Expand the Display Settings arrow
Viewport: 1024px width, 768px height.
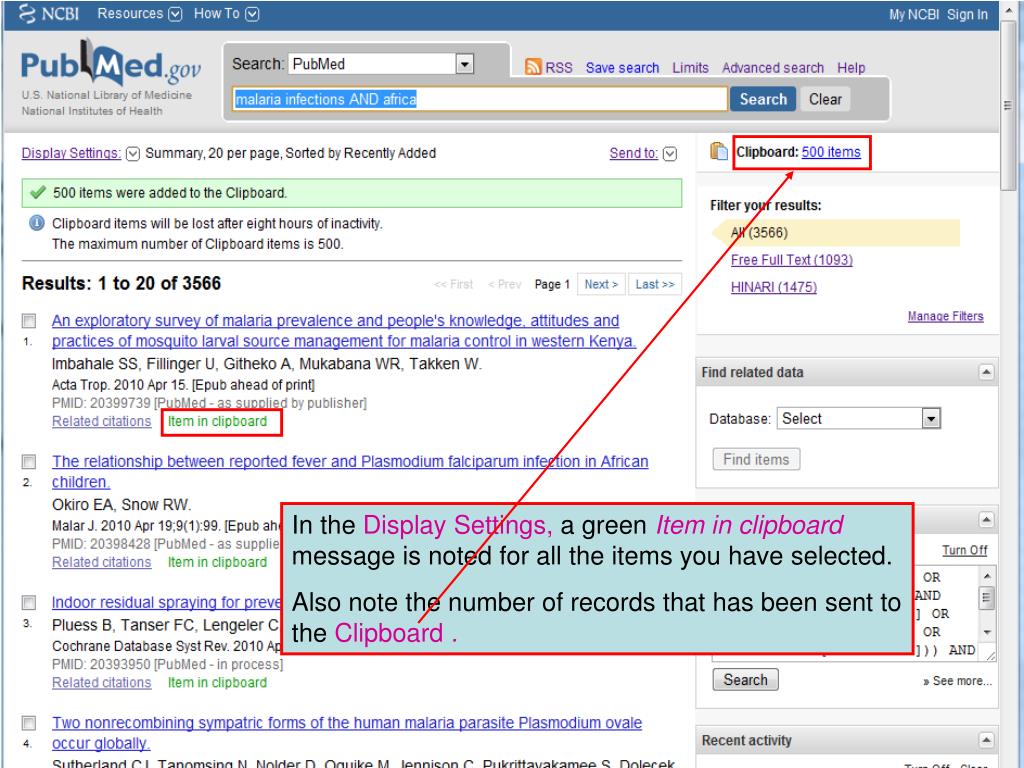(133, 153)
